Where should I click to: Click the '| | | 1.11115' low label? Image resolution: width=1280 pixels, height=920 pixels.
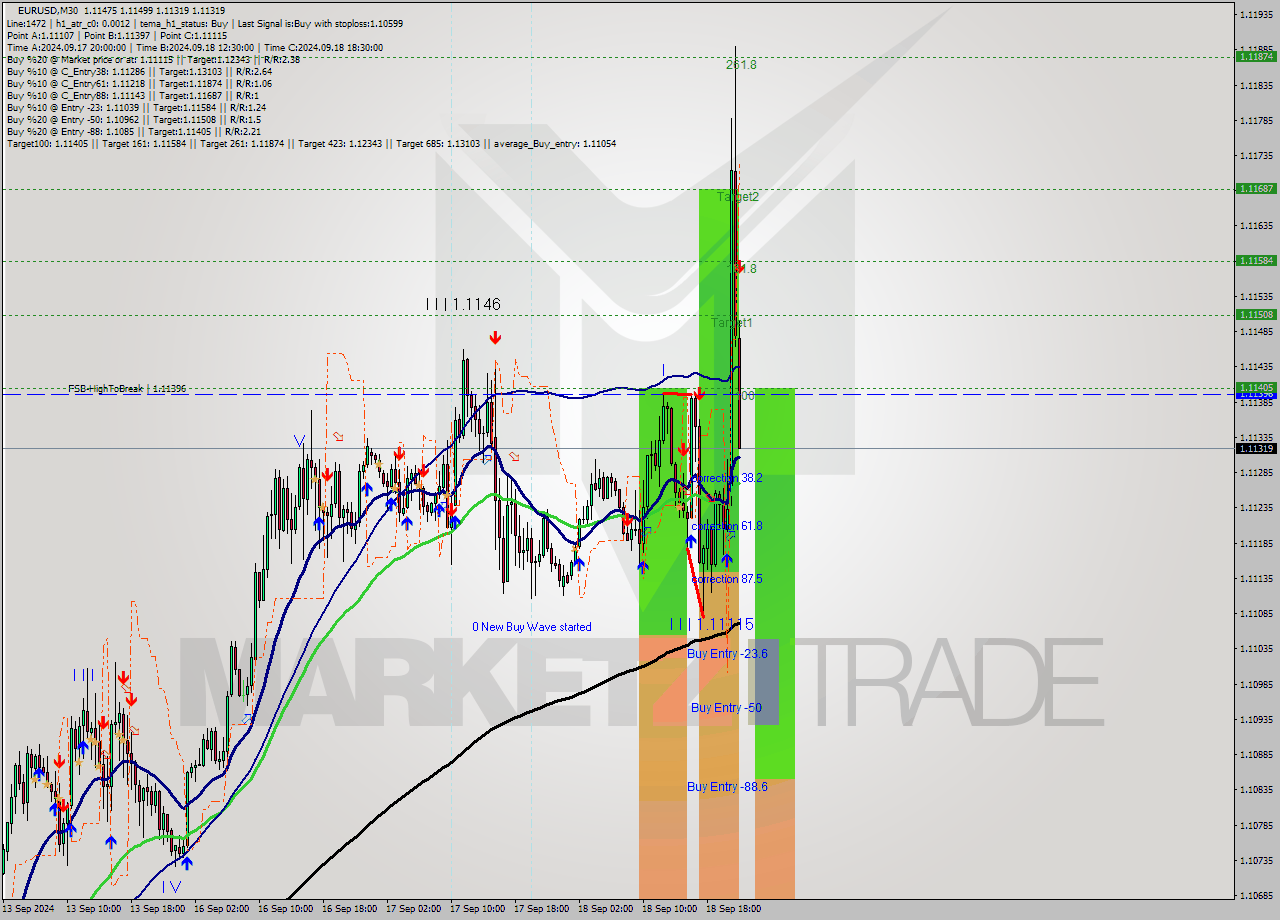pyautogui.click(x=711, y=624)
